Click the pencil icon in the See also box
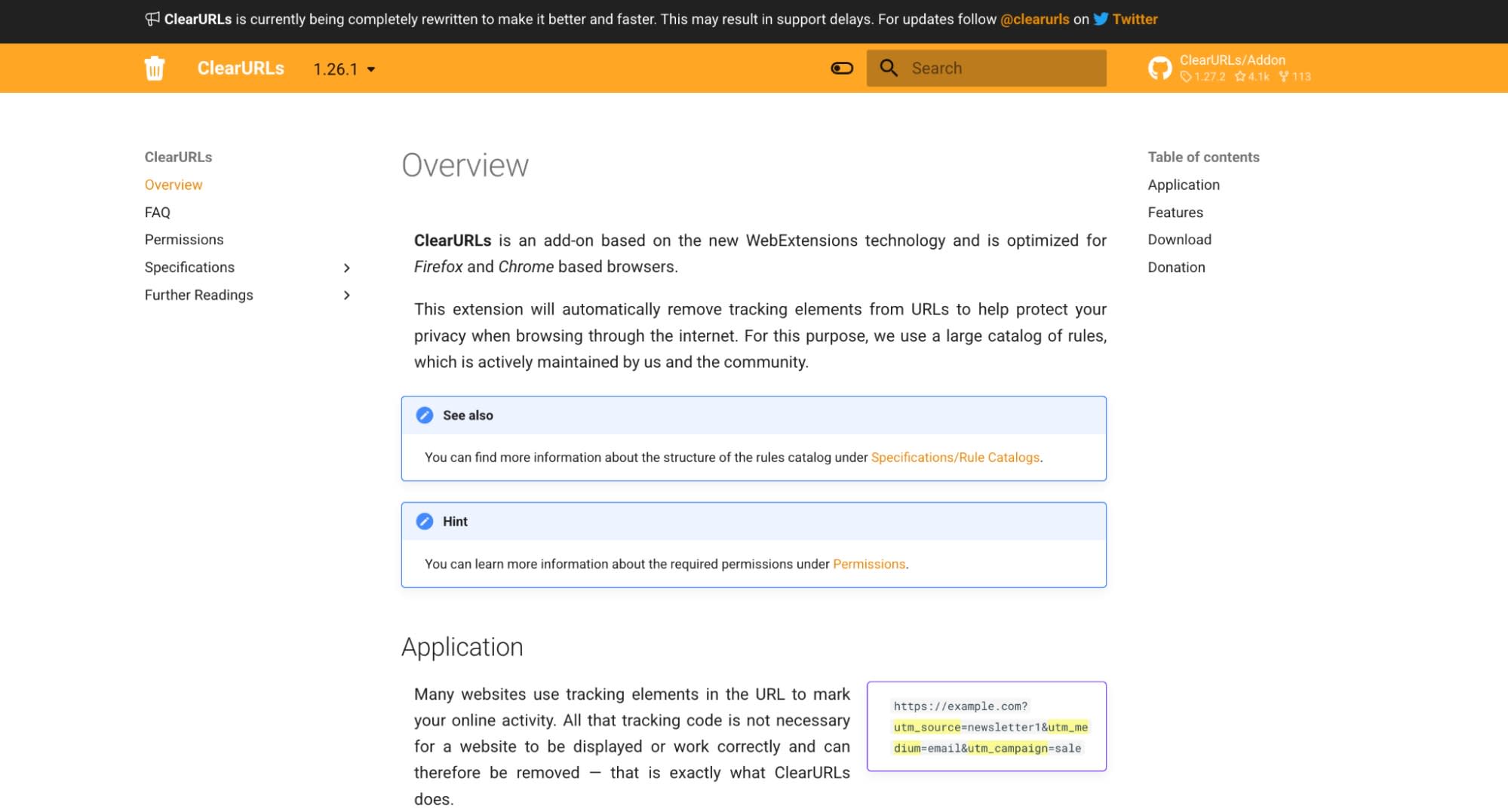Viewport: 1508px width, 812px height. click(x=424, y=414)
